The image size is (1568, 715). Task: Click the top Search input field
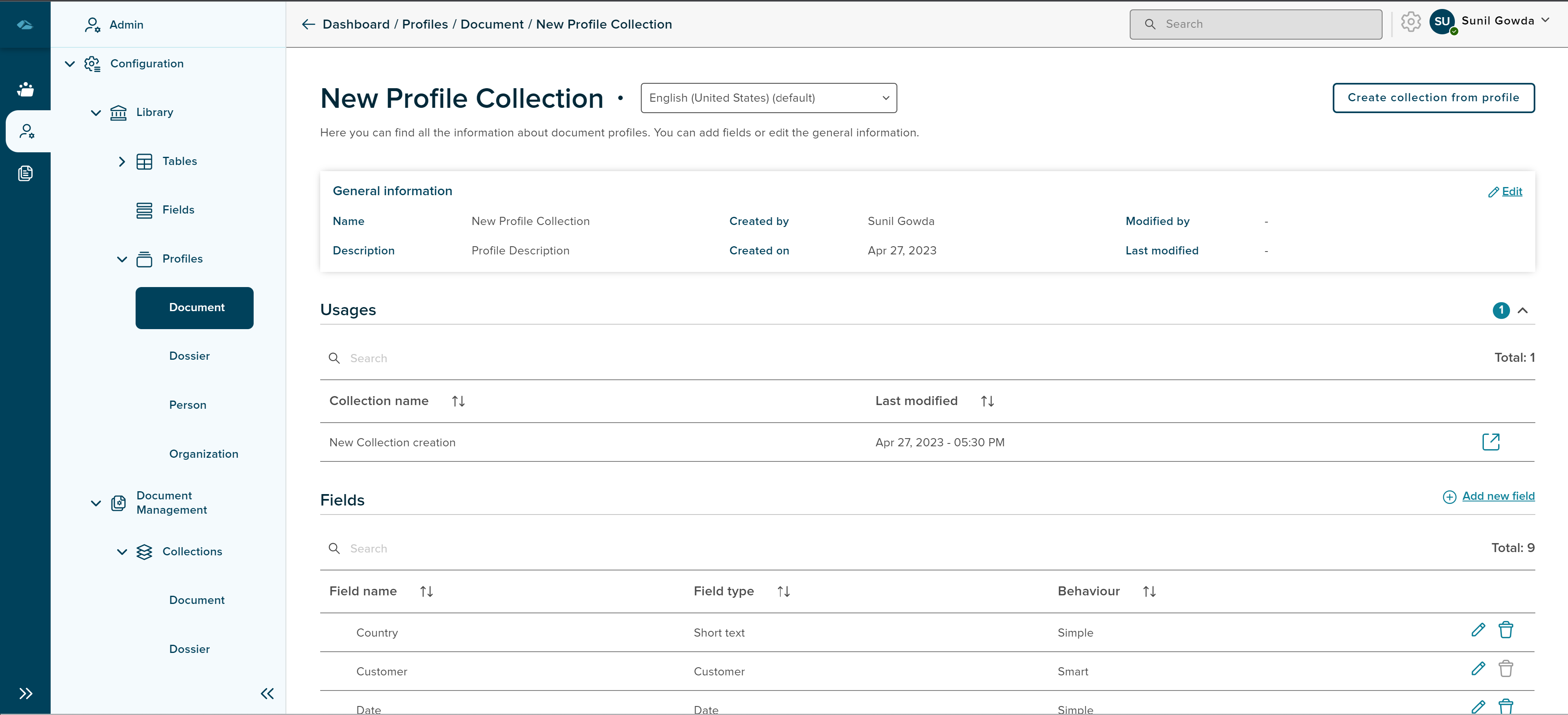[1255, 25]
